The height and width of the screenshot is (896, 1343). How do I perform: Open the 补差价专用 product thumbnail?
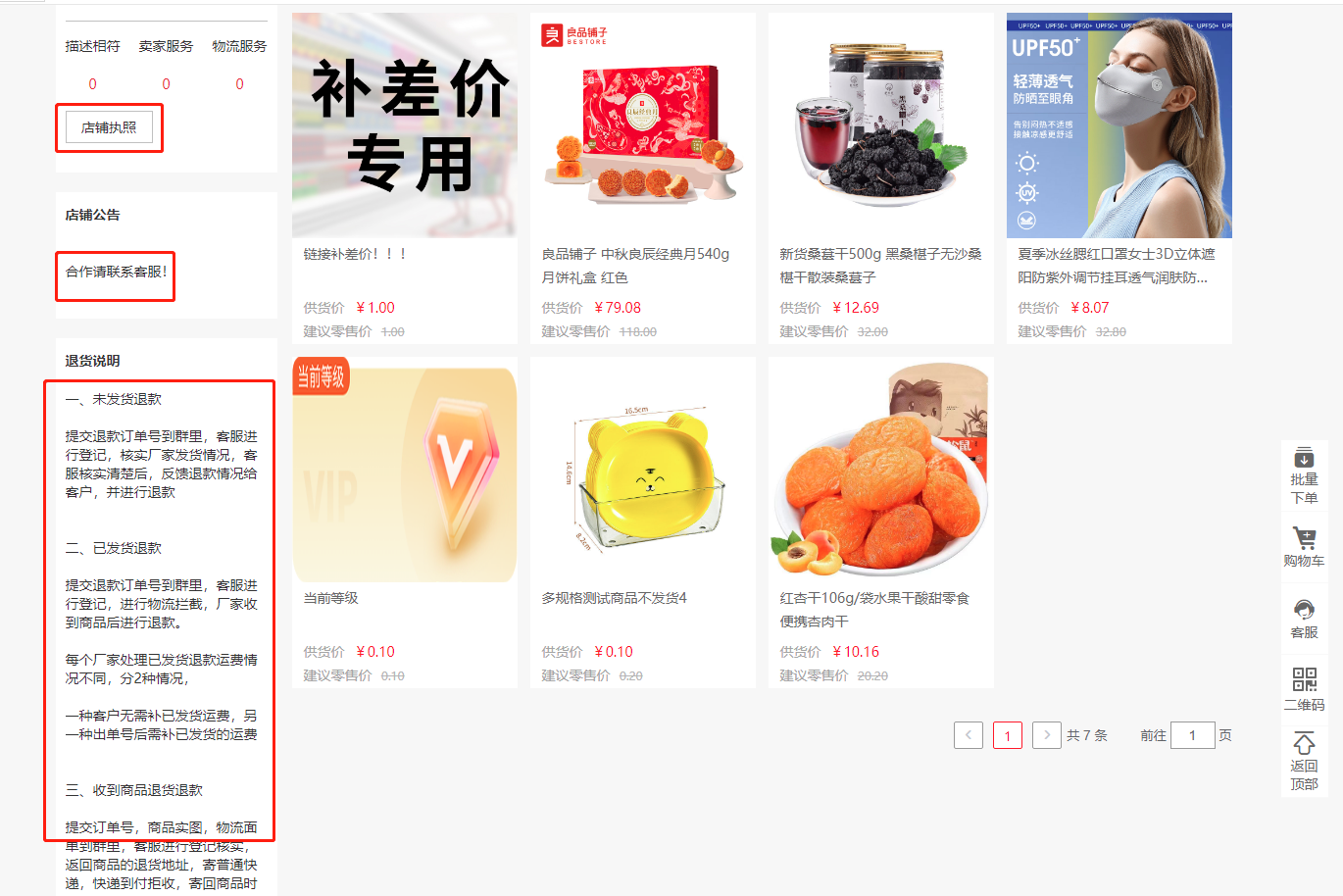click(x=405, y=125)
